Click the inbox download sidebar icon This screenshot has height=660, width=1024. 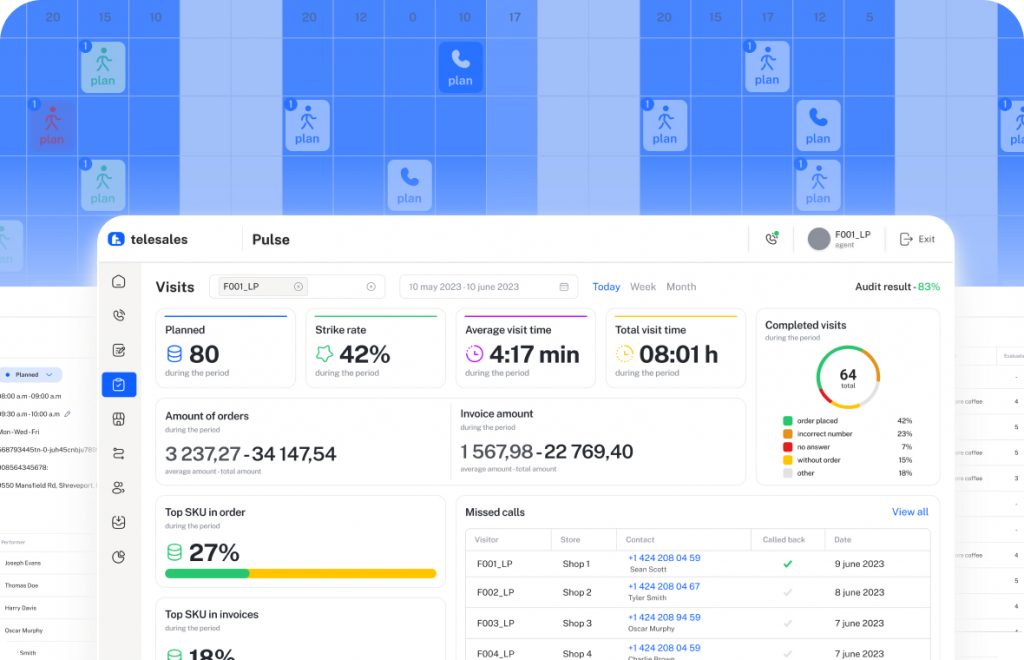click(119, 522)
